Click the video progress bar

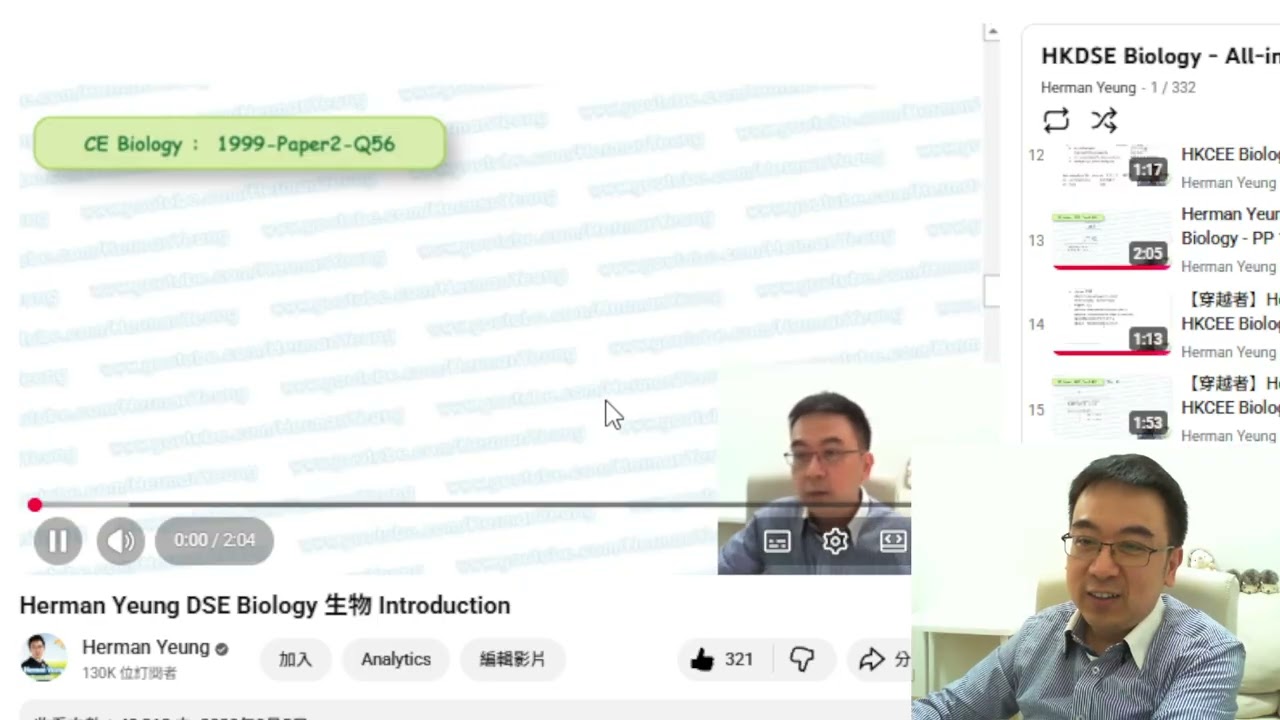[x=470, y=505]
